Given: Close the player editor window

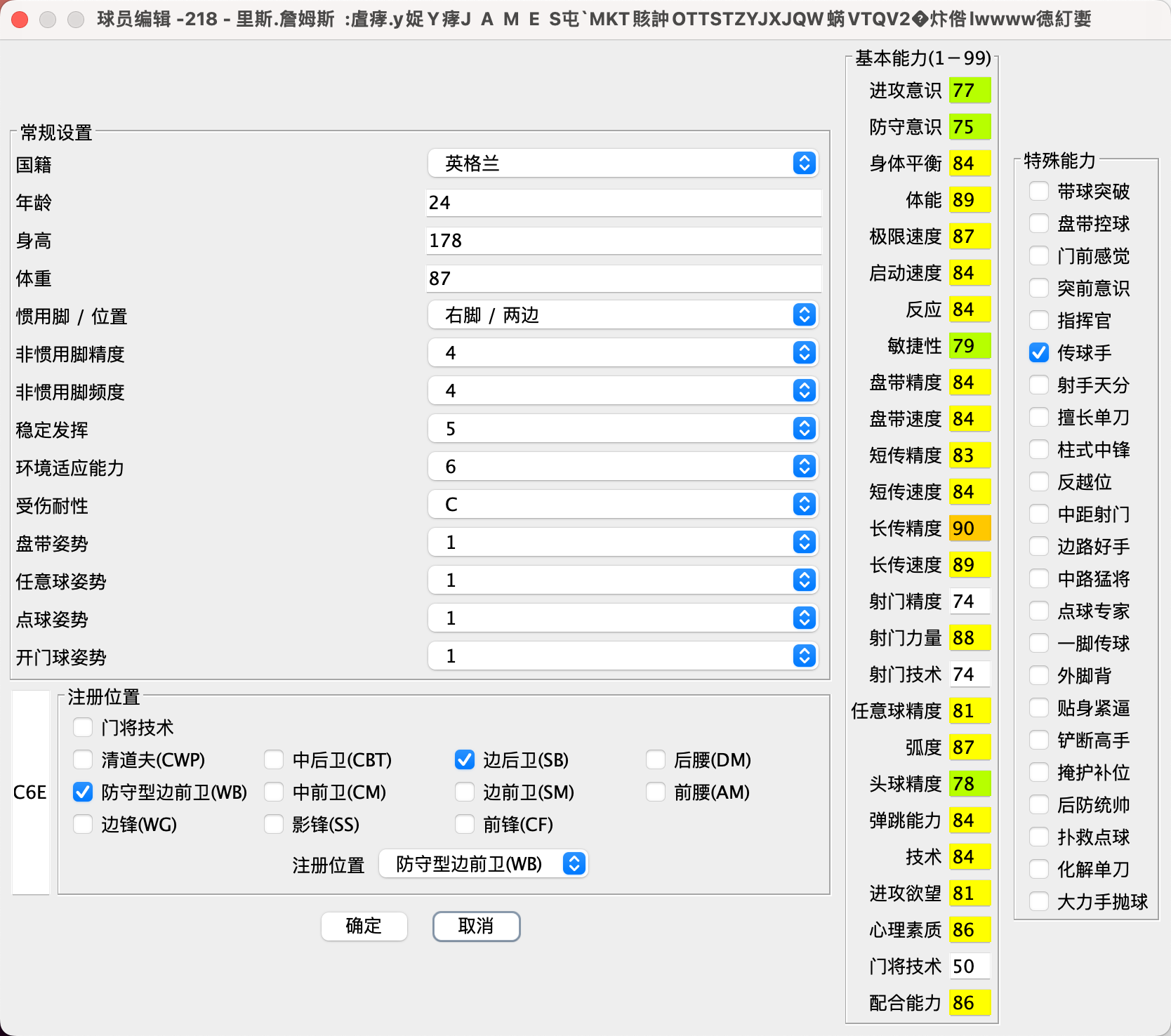Looking at the screenshot, I should [20, 20].
